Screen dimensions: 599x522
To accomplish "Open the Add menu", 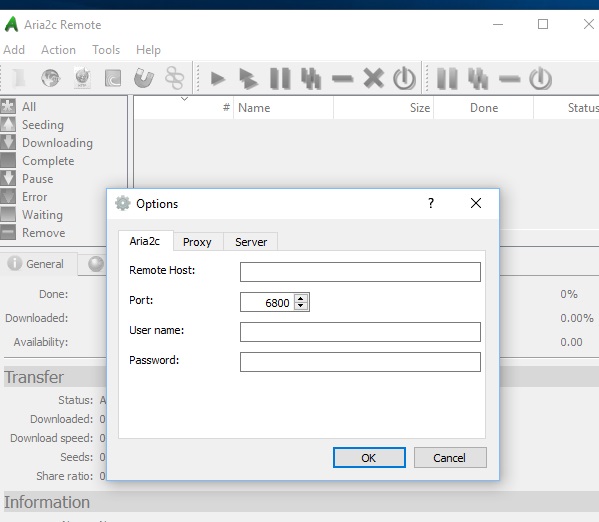I will pyautogui.click(x=14, y=50).
